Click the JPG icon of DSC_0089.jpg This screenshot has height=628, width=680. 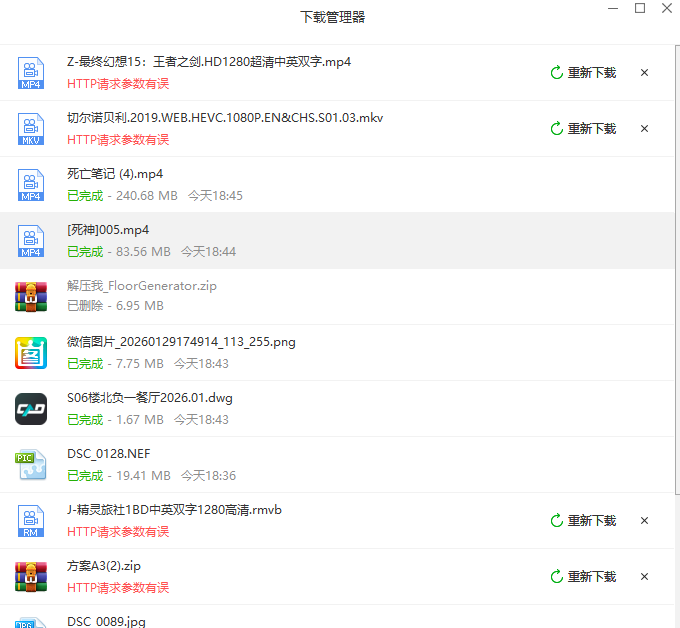(31, 622)
